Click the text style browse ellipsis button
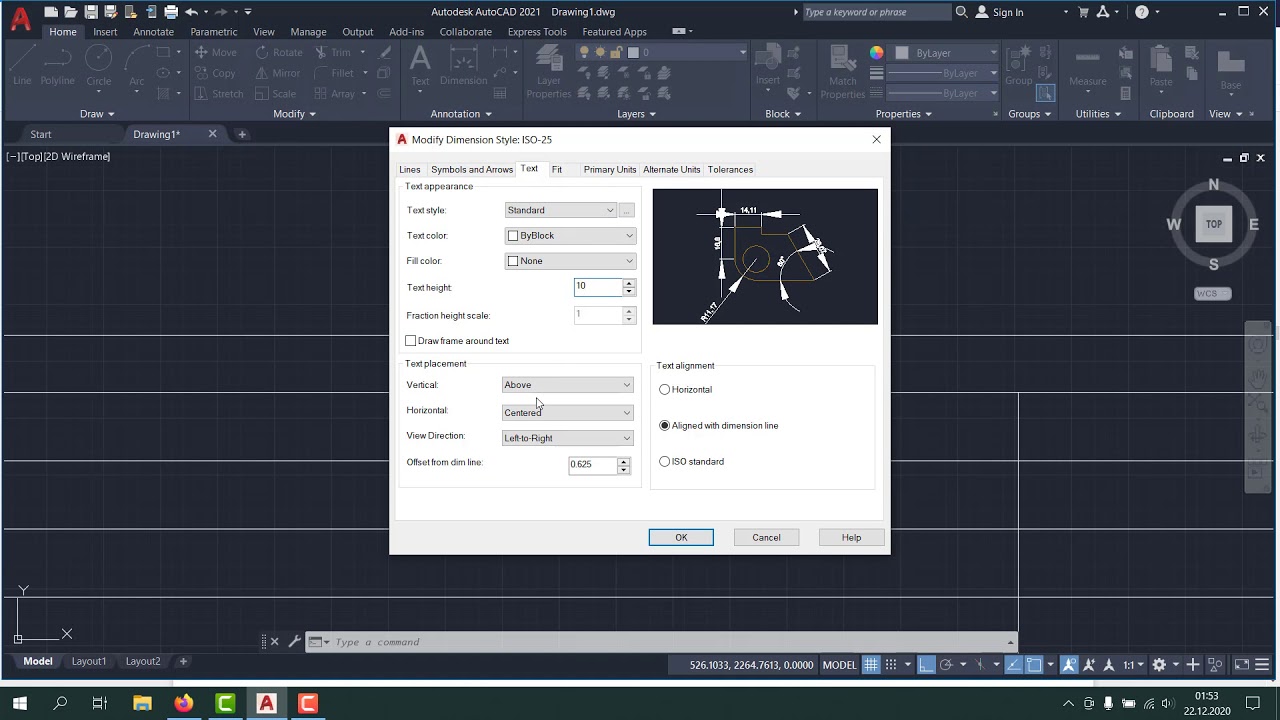The width and height of the screenshot is (1280, 720). pyautogui.click(x=626, y=210)
